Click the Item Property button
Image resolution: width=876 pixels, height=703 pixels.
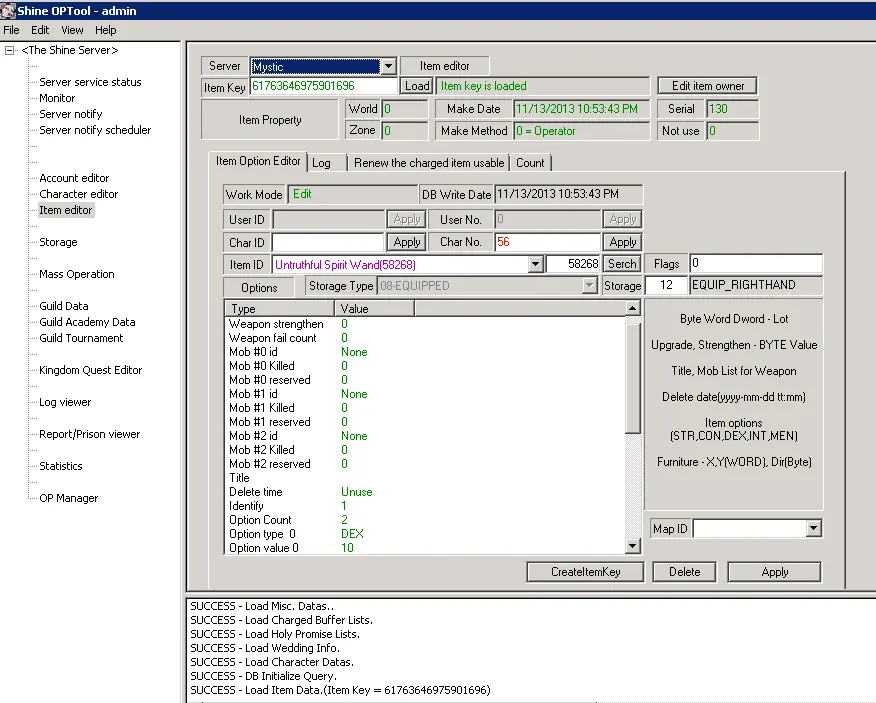click(x=270, y=120)
